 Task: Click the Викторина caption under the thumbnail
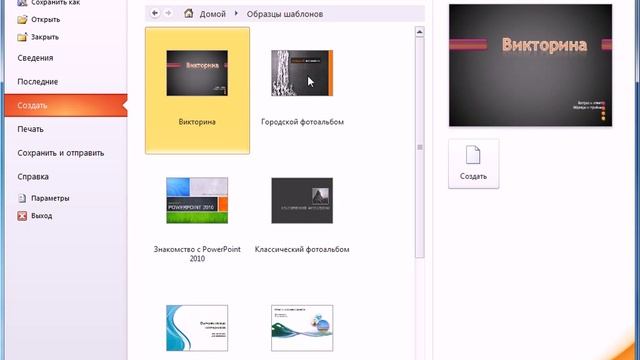[197, 122]
